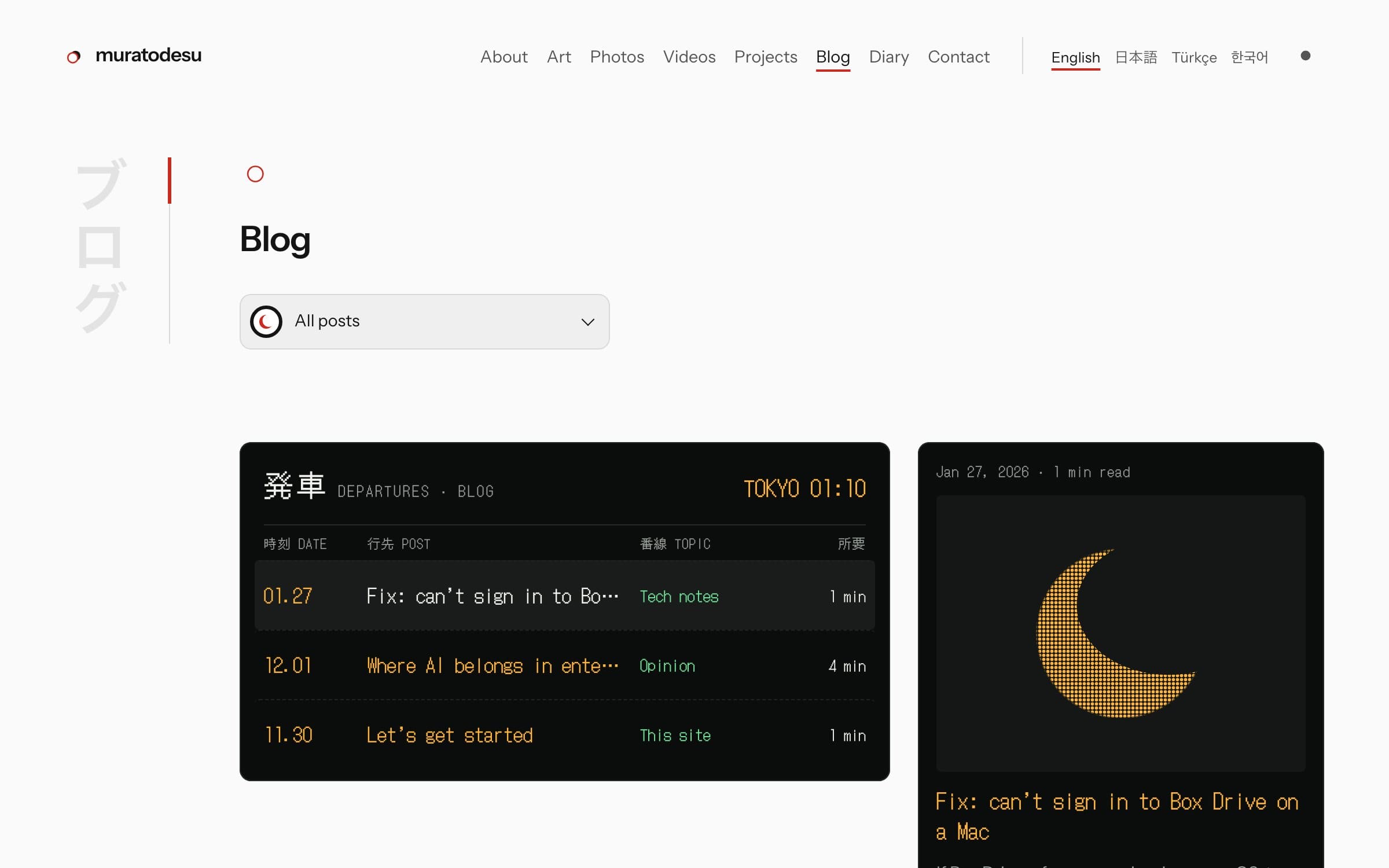Switch language to English
The height and width of the screenshot is (868, 1389).
[1075, 58]
